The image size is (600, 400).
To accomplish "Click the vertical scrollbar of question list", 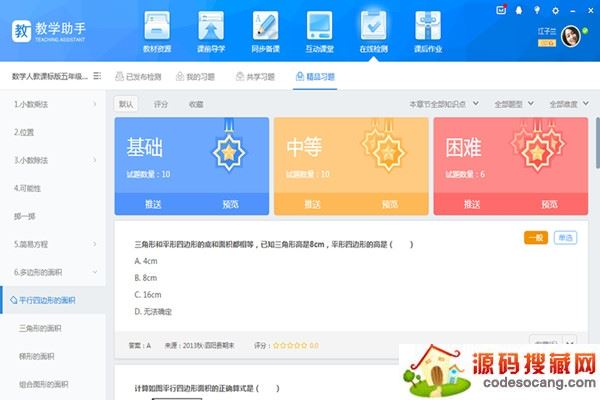I will [x=598, y=143].
